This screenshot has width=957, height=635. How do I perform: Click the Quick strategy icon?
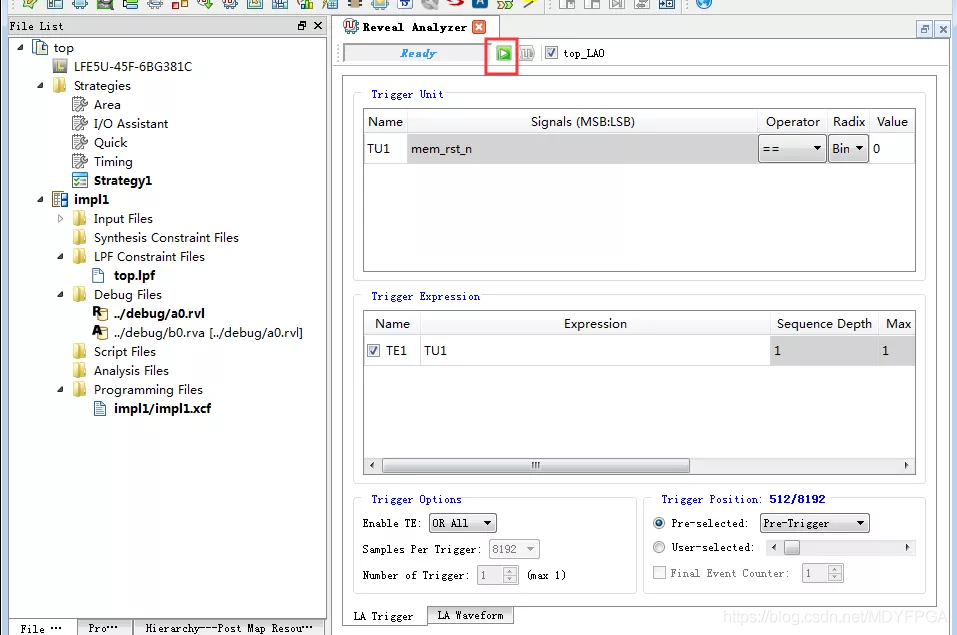click(79, 142)
